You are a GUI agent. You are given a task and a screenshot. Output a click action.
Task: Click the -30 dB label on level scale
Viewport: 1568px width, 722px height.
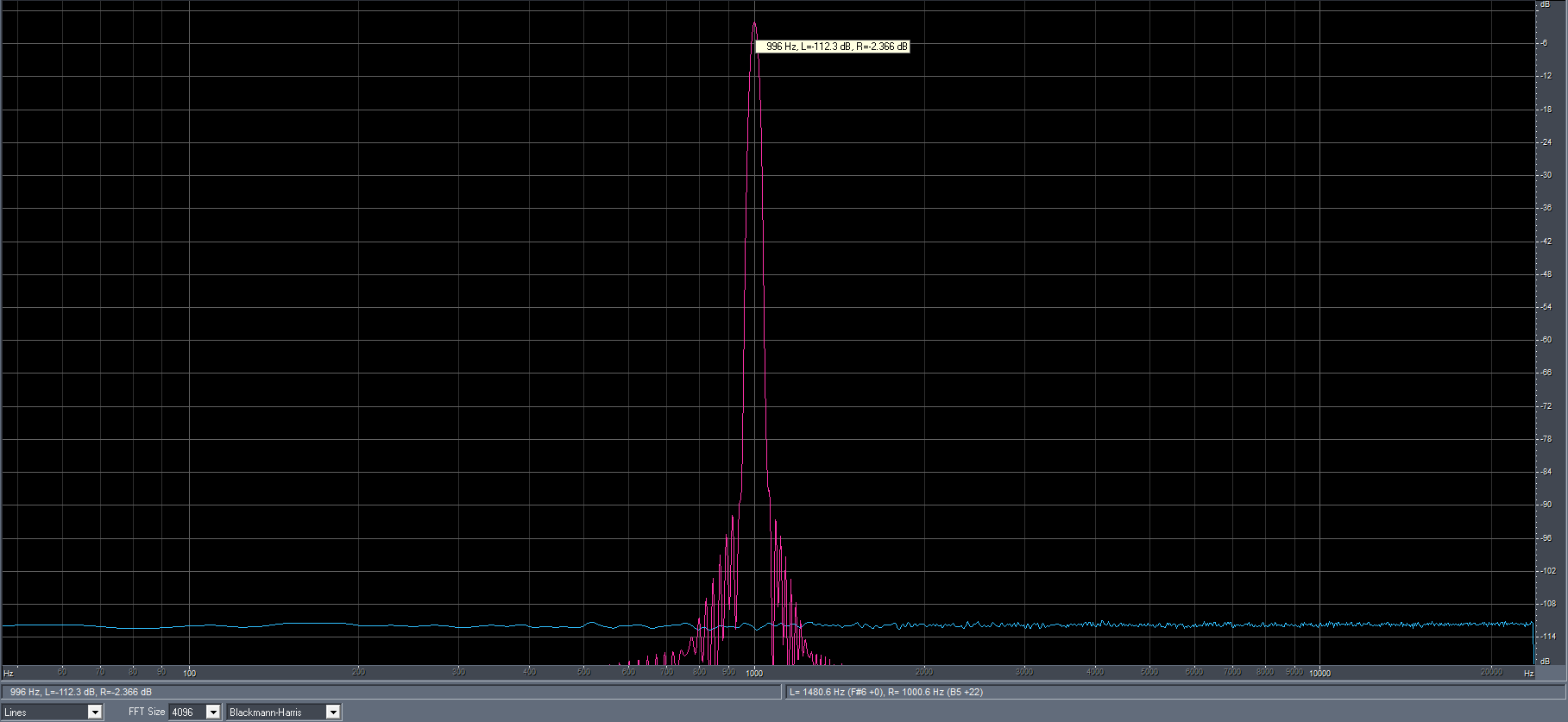pos(1546,175)
